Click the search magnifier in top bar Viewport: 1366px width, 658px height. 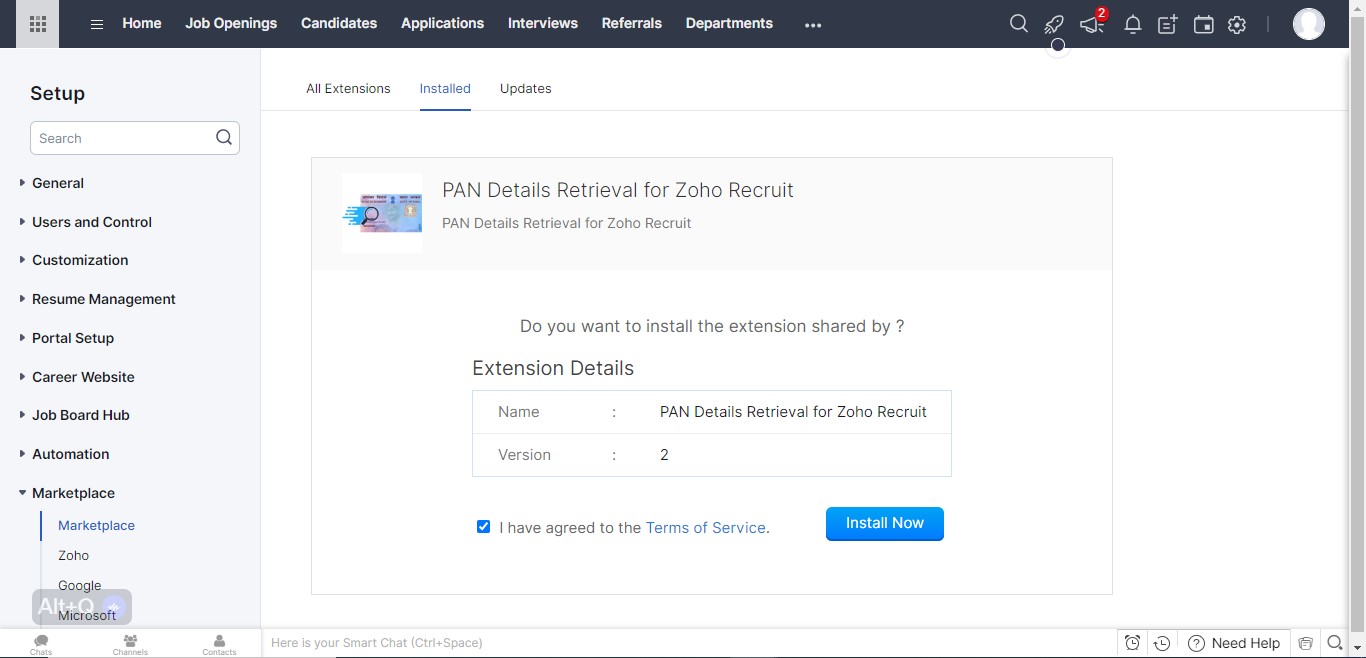[x=1018, y=24]
